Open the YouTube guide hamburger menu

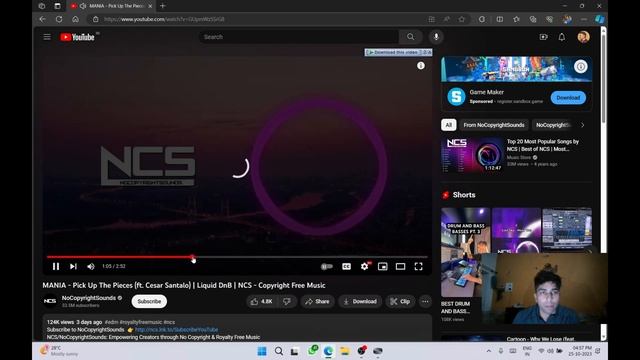[47, 37]
